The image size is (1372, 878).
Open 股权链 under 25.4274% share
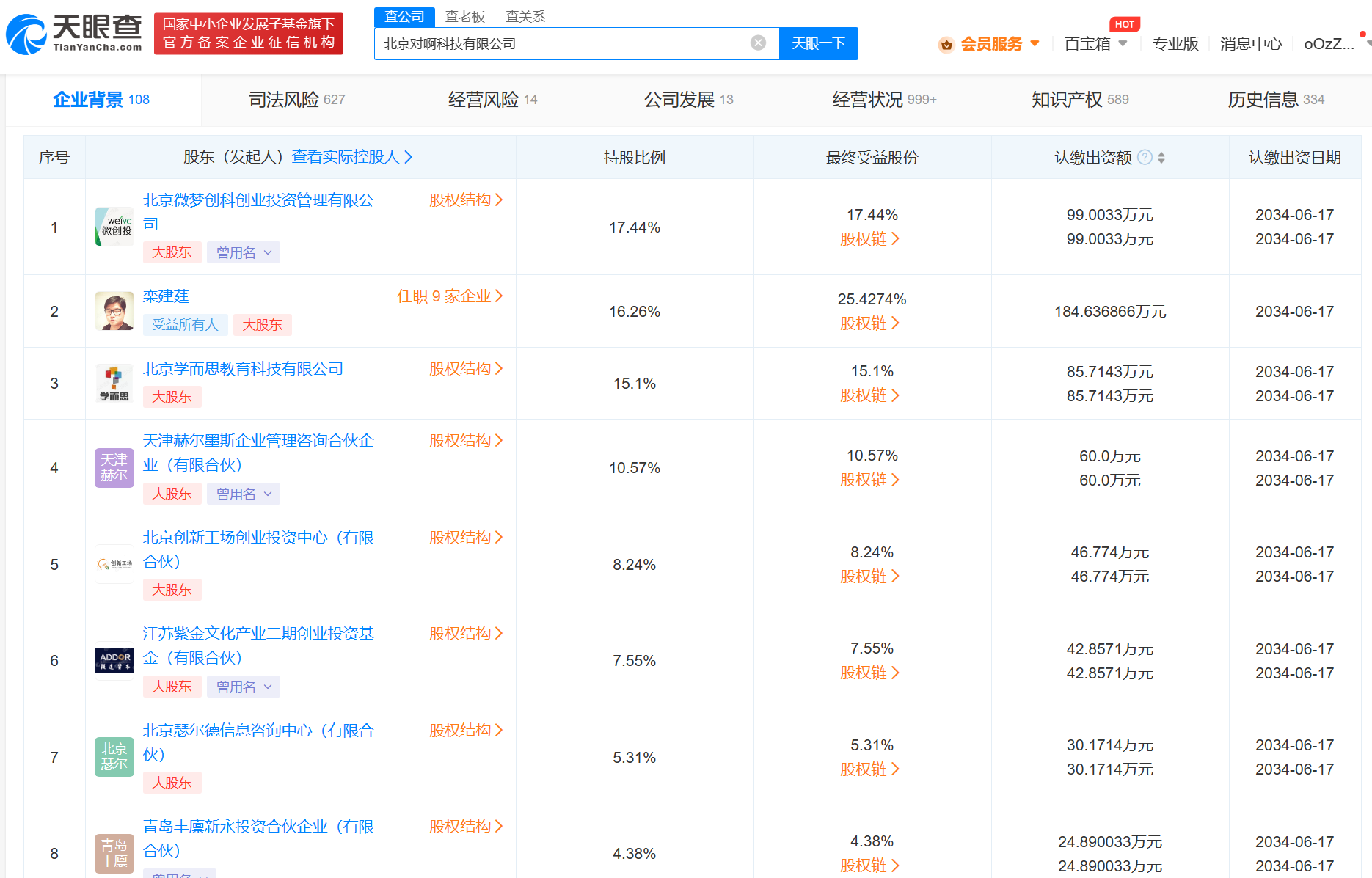click(x=870, y=323)
